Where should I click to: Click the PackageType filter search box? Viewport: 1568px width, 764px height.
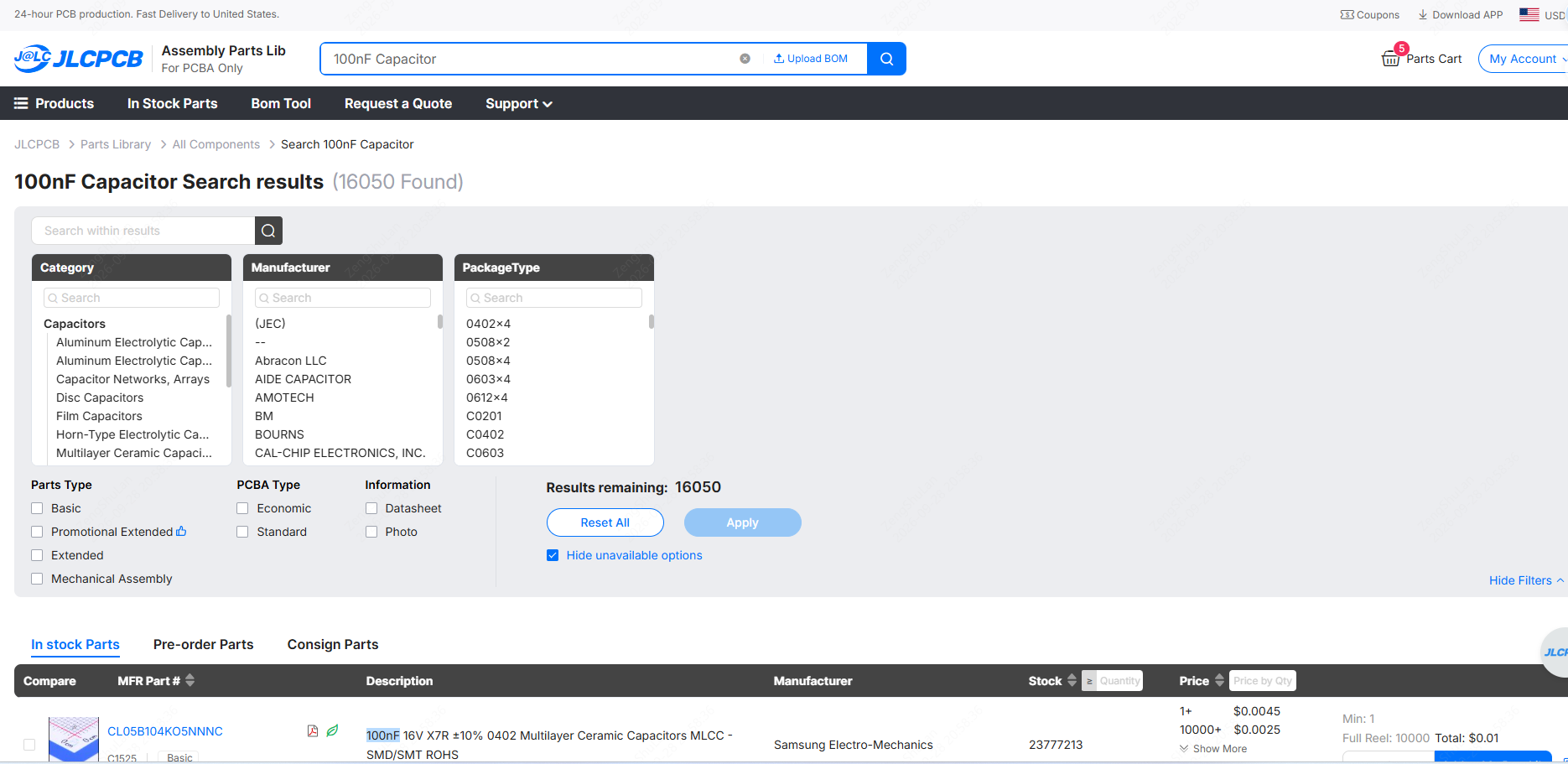554,298
